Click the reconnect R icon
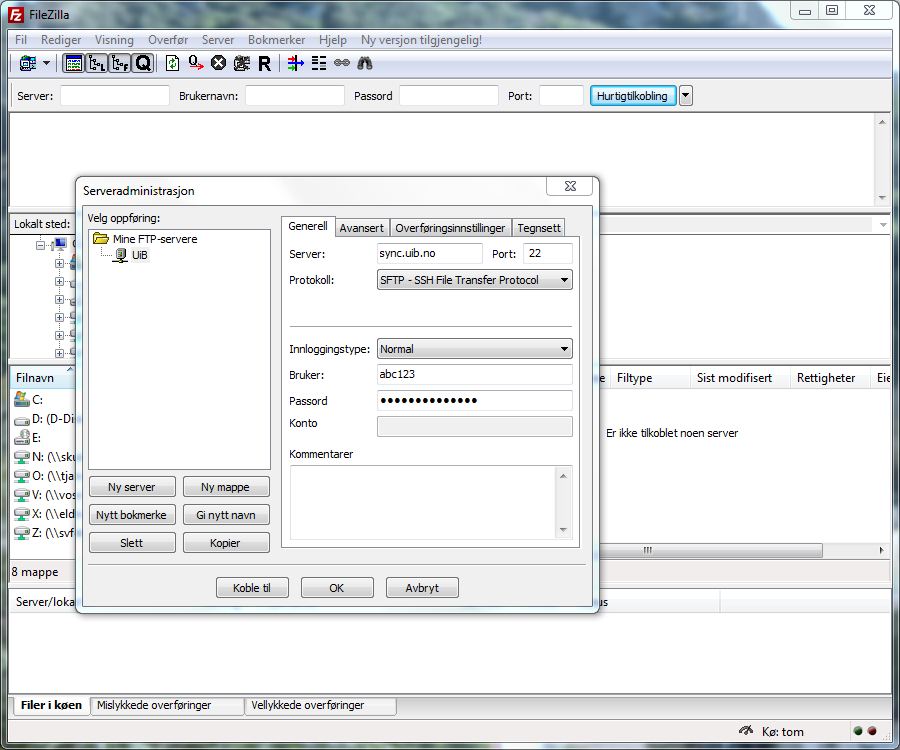The image size is (900, 750). [x=264, y=63]
